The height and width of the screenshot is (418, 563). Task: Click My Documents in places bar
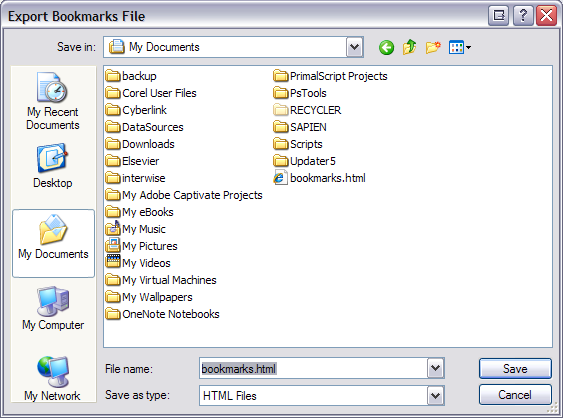click(53, 243)
